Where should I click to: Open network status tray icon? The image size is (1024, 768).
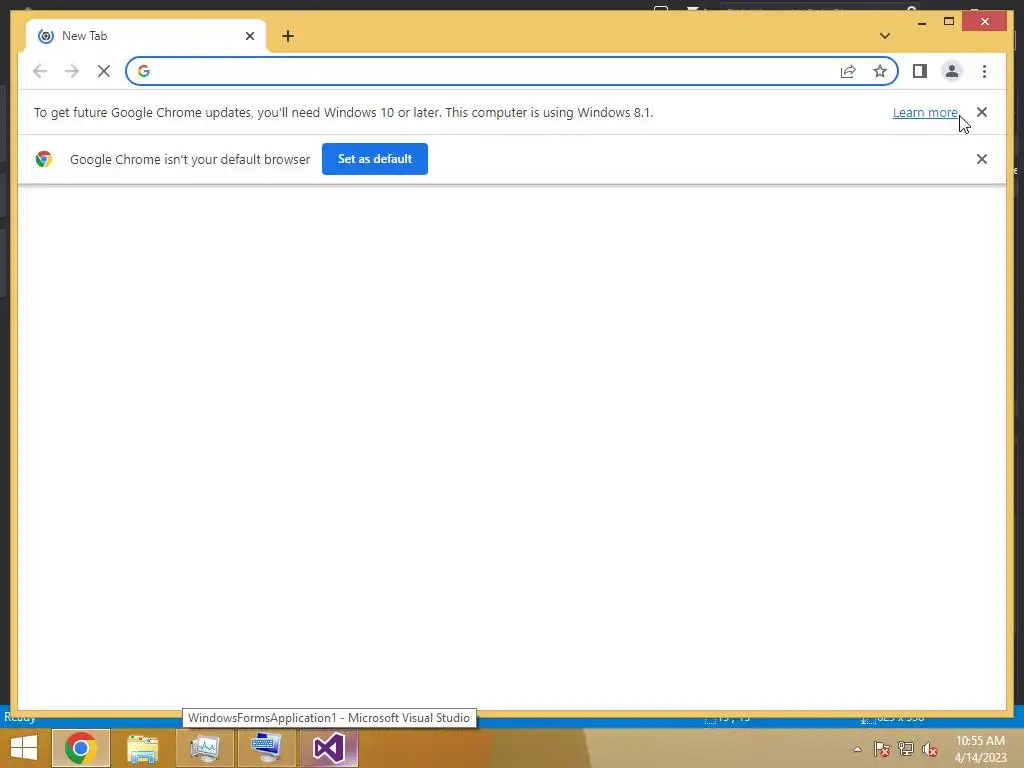(906, 749)
